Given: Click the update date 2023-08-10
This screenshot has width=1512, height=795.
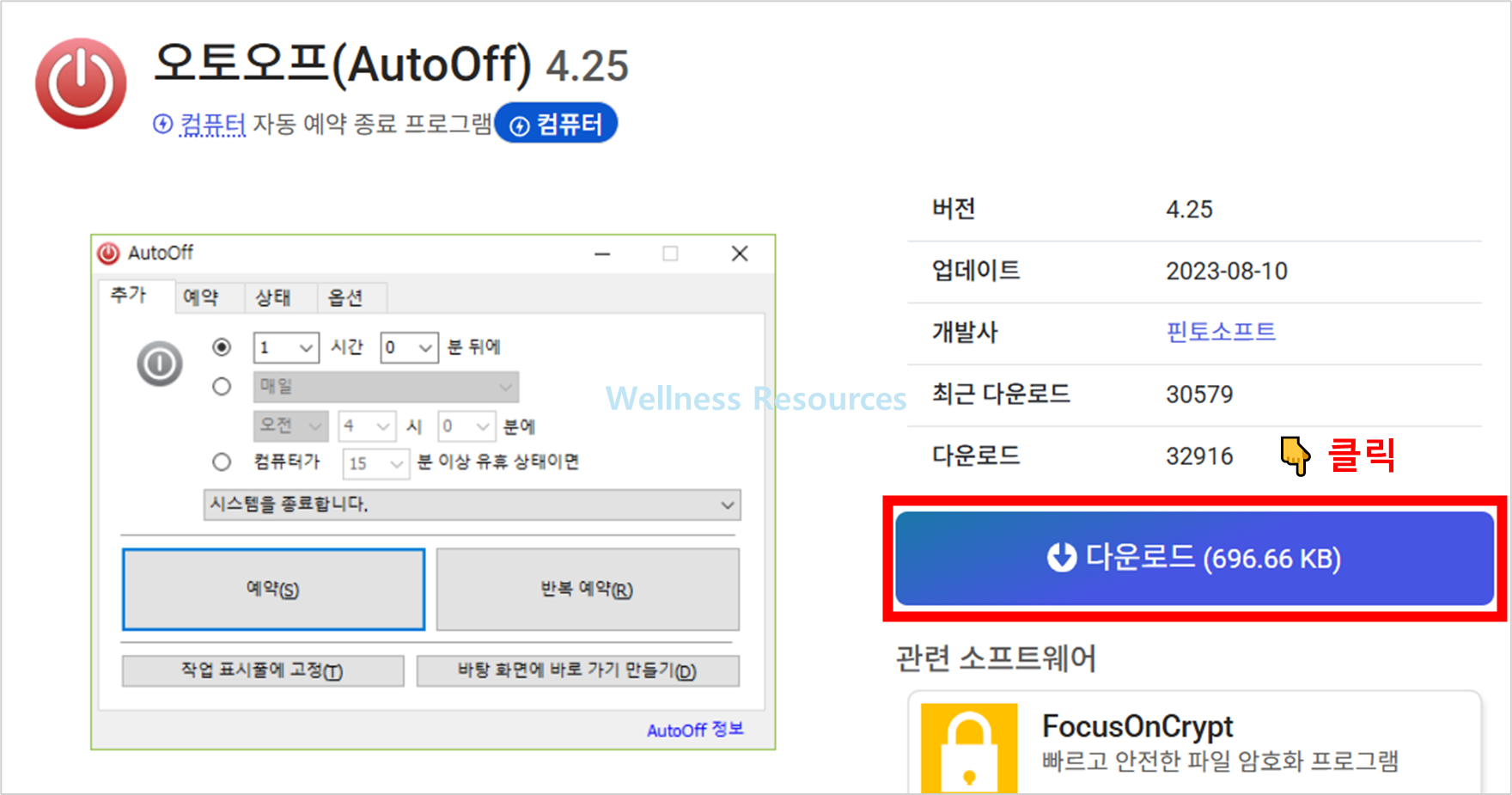Looking at the screenshot, I should (1226, 272).
